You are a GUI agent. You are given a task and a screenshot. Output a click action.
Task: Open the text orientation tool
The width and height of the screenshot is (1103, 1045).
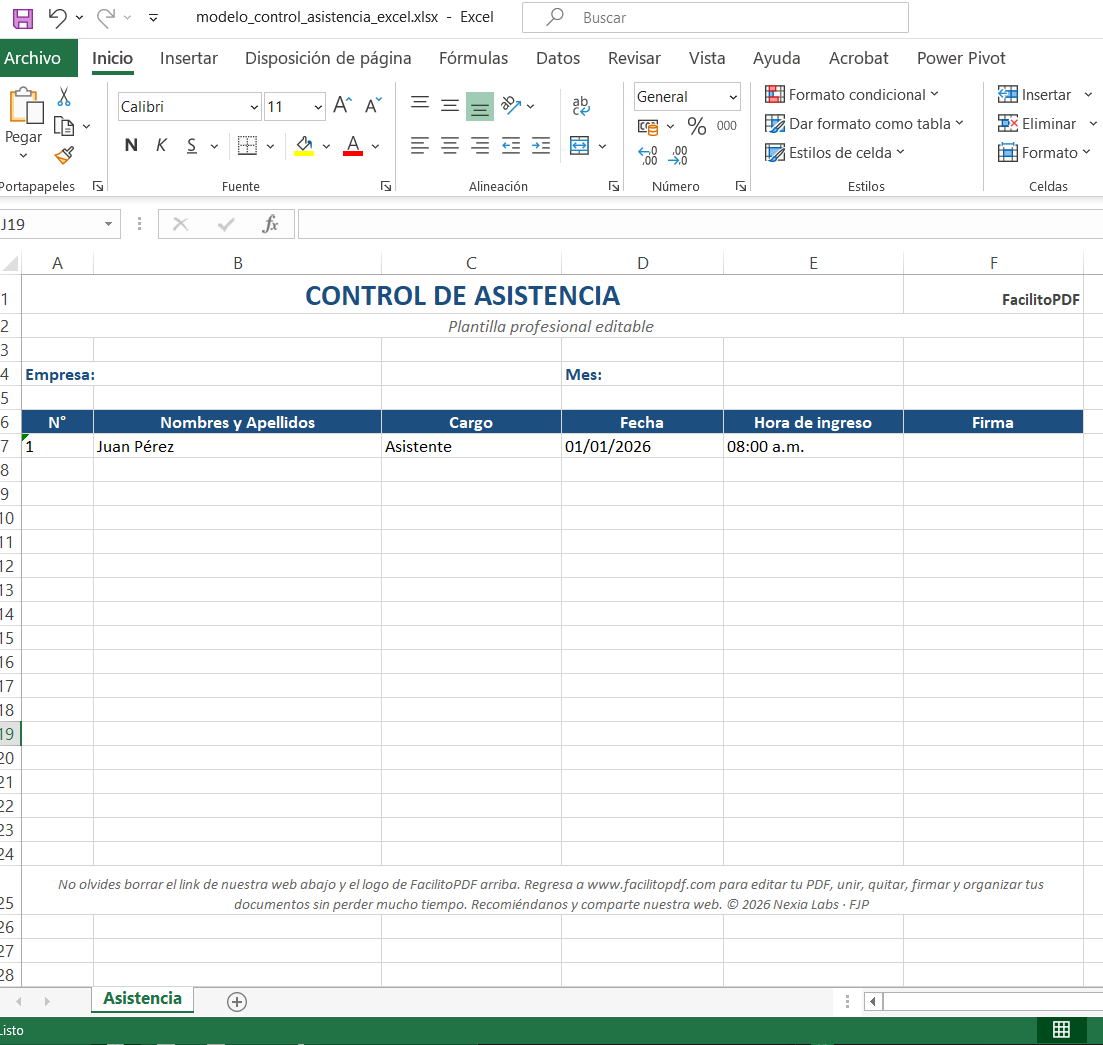(511, 105)
